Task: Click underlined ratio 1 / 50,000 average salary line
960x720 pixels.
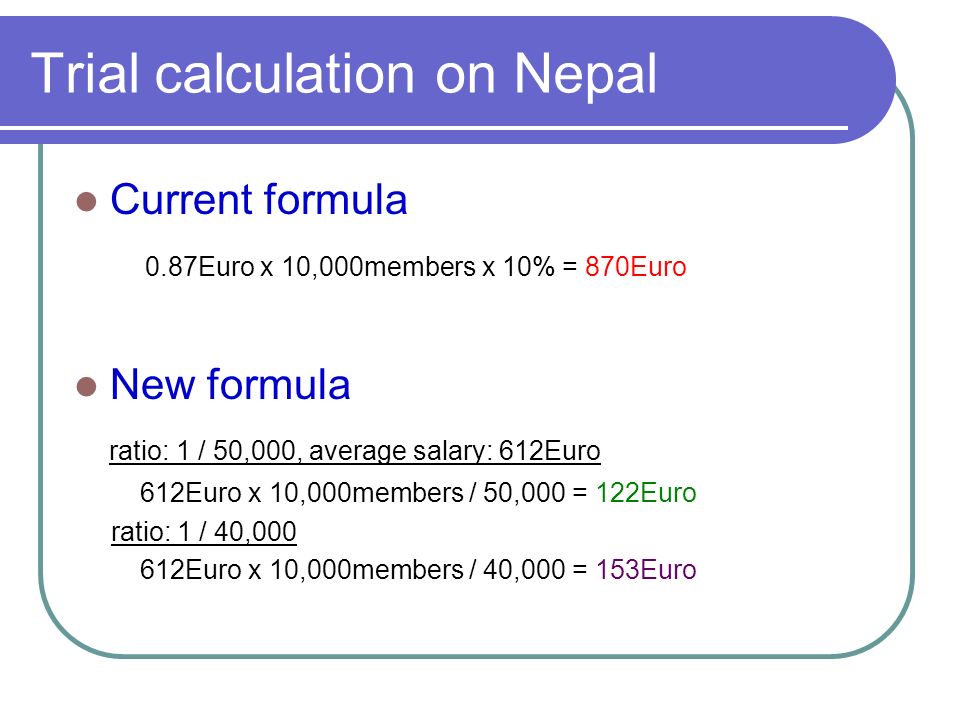Action: coord(354,451)
